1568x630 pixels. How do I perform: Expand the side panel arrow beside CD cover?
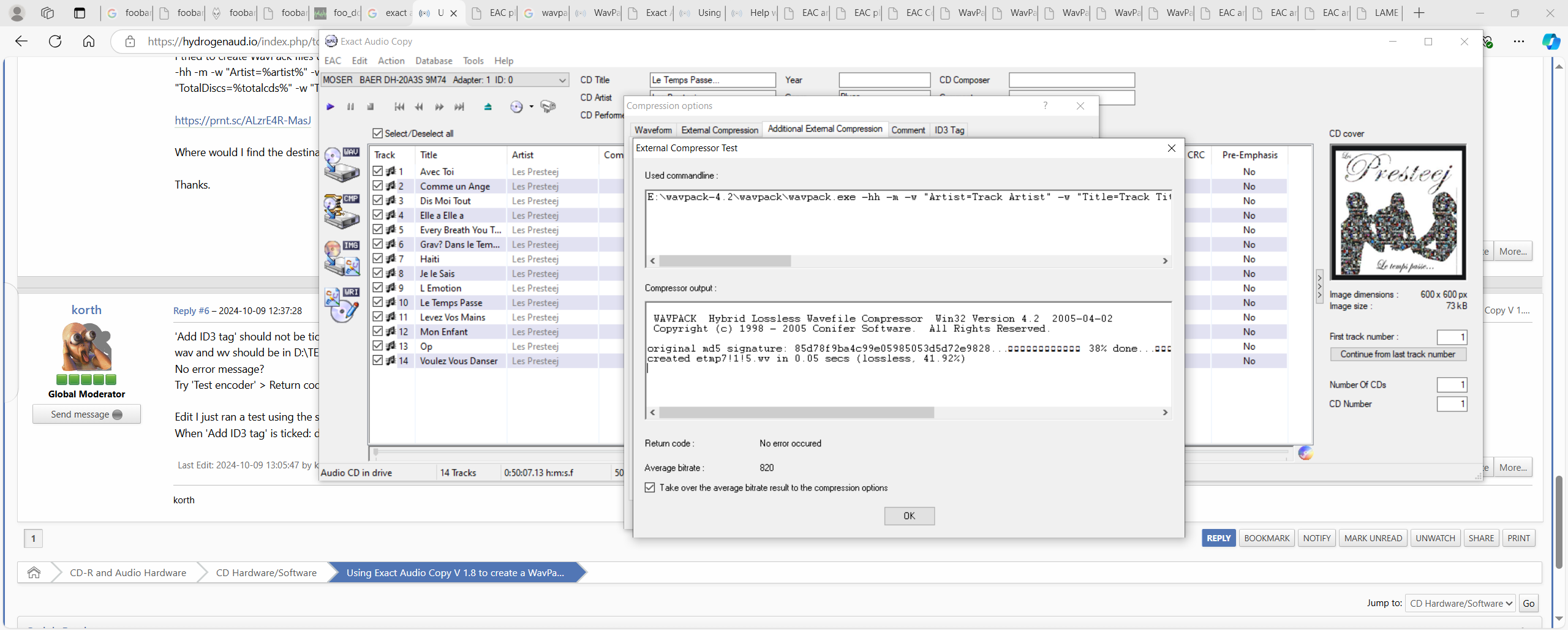[1319, 287]
